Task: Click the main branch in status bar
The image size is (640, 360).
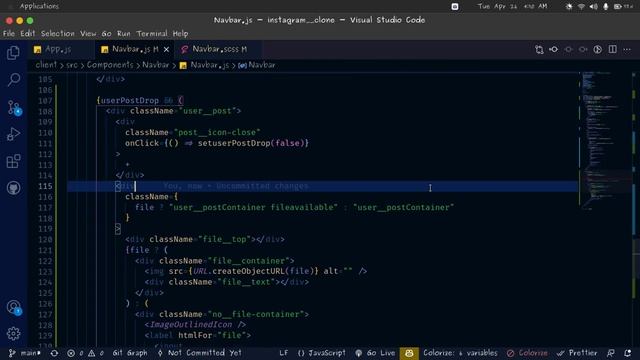Action: (24, 353)
